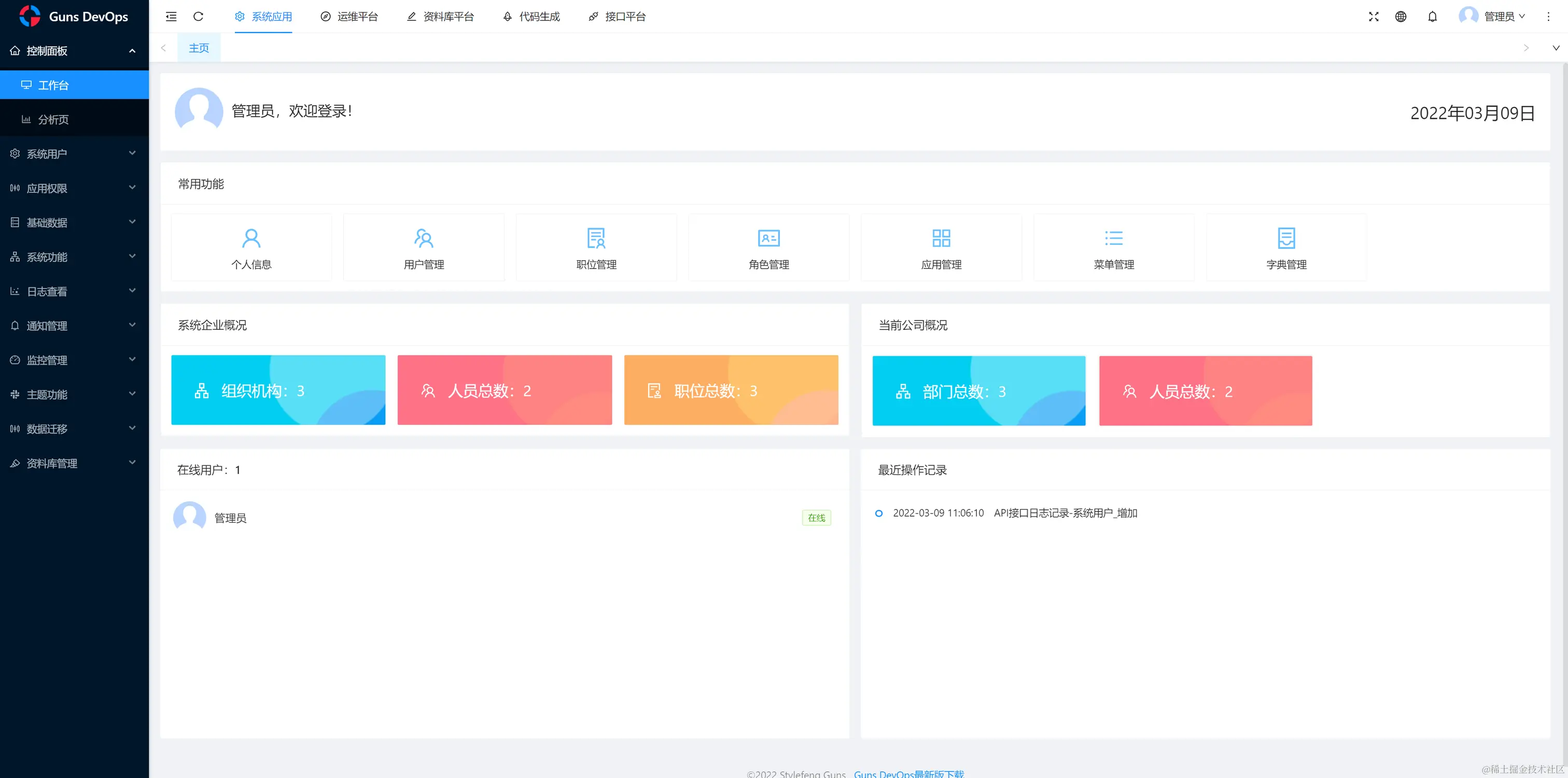The width and height of the screenshot is (1568, 778).
Task: Collapse the 控制面板 sidebar group
Action: pos(74,50)
